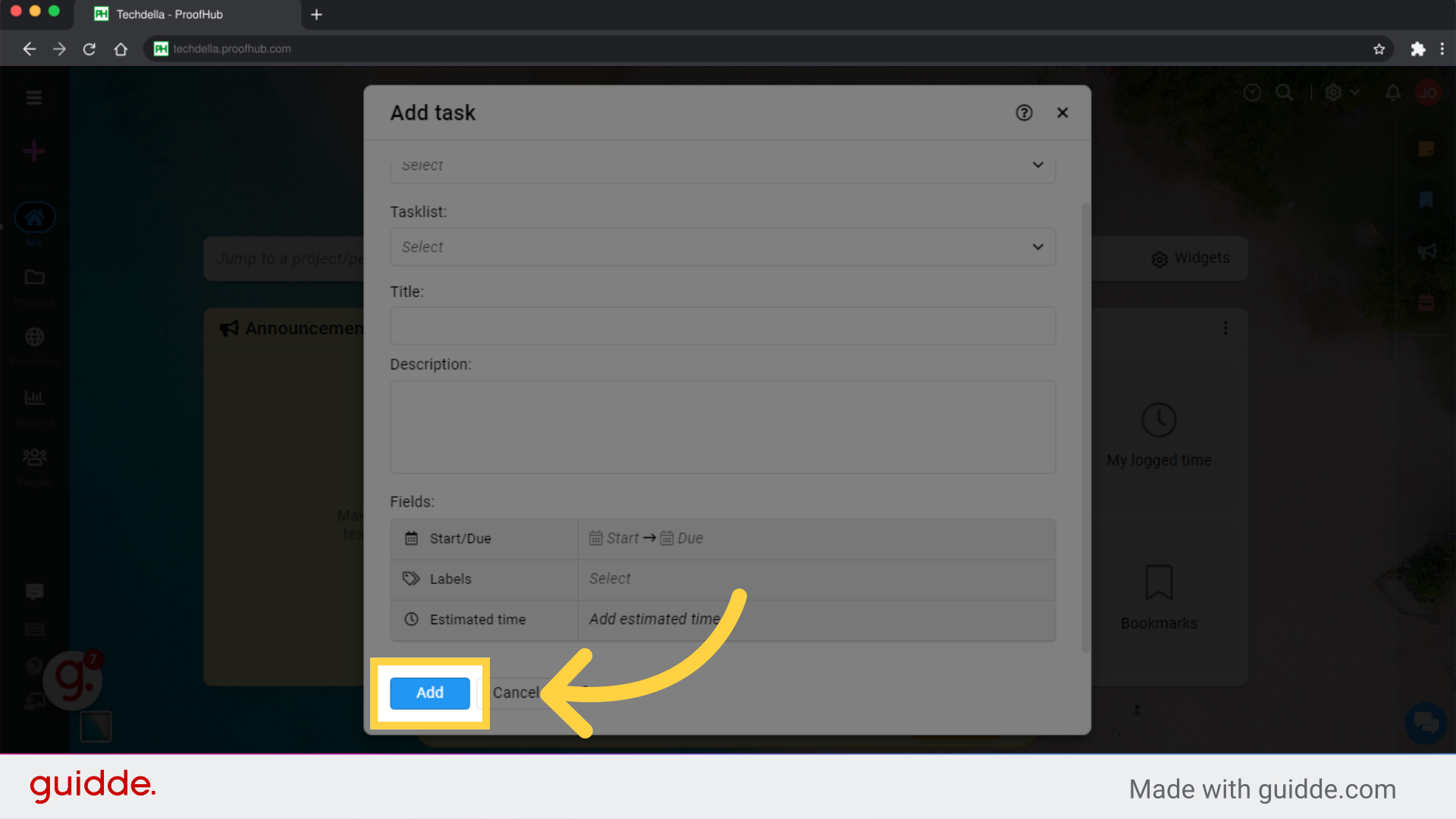This screenshot has width=1456, height=819.
Task: Open the sidebar hamburger menu
Action: pos(34,98)
